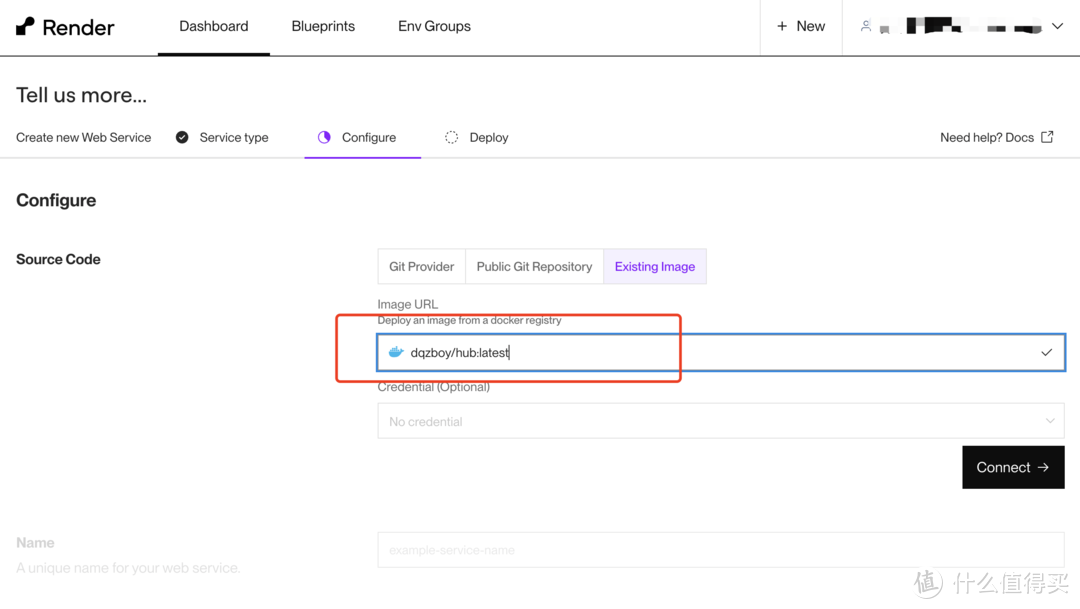Click the completed Service type check icon
The width and height of the screenshot is (1080, 609).
[x=182, y=138]
